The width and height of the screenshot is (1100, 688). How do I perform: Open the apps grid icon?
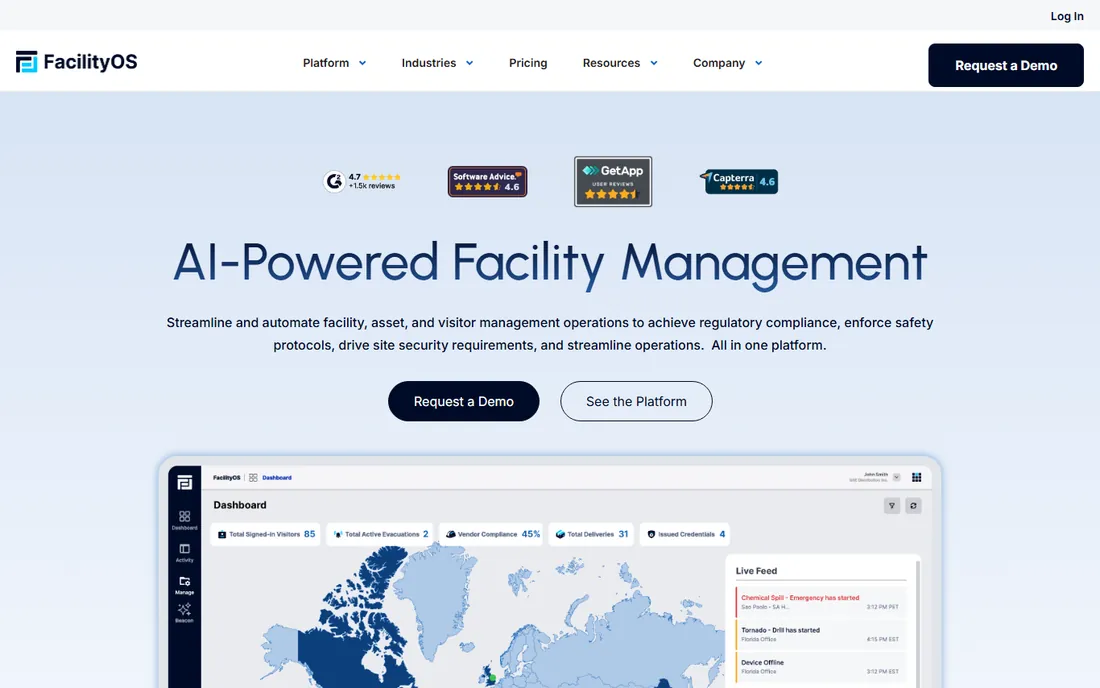point(916,478)
